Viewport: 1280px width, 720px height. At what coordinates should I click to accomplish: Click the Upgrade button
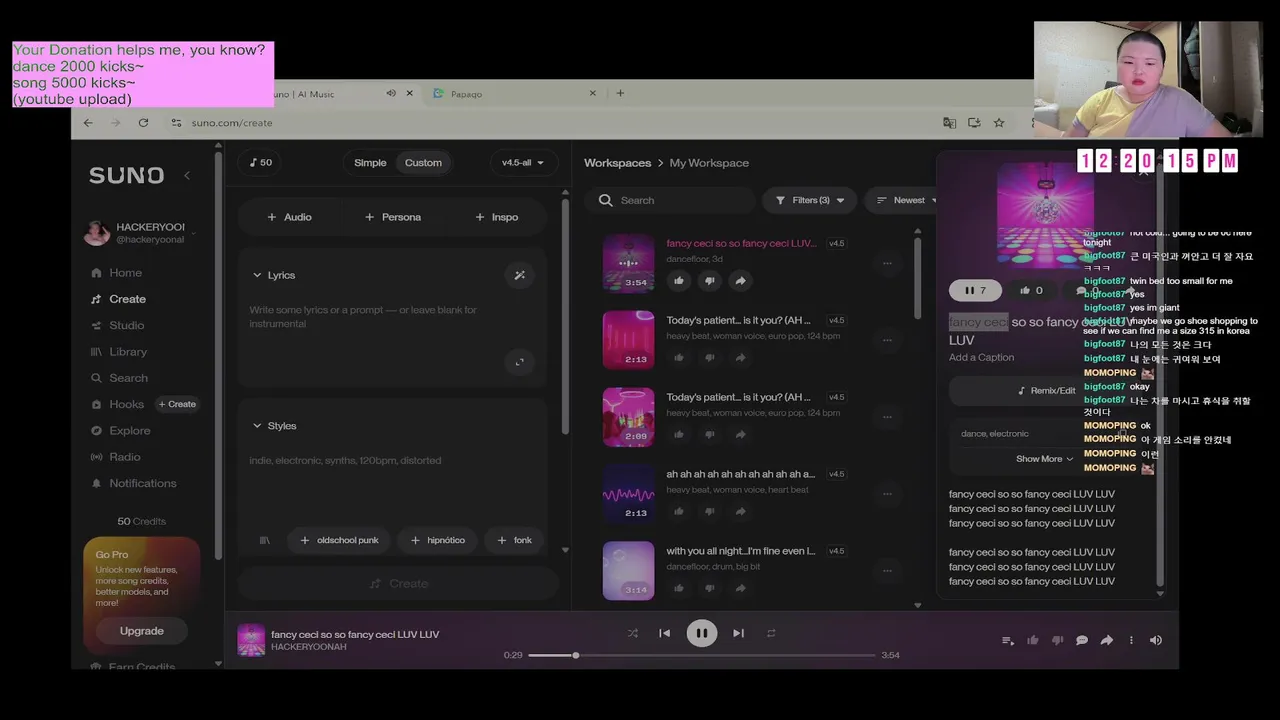142,631
